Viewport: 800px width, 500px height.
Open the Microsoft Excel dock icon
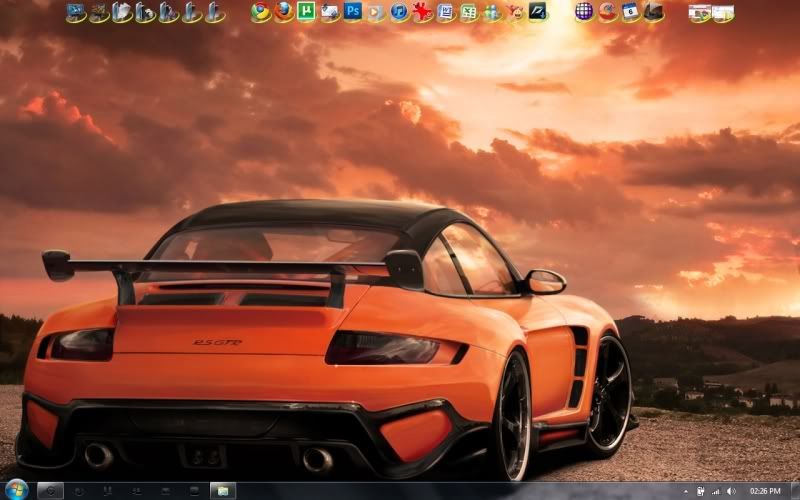click(468, 12)
